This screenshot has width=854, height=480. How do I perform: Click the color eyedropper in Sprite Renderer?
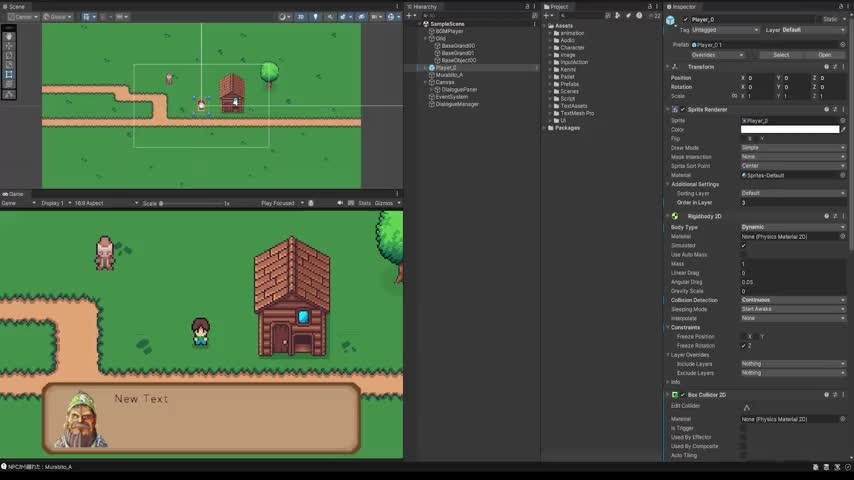pos(844,129)
